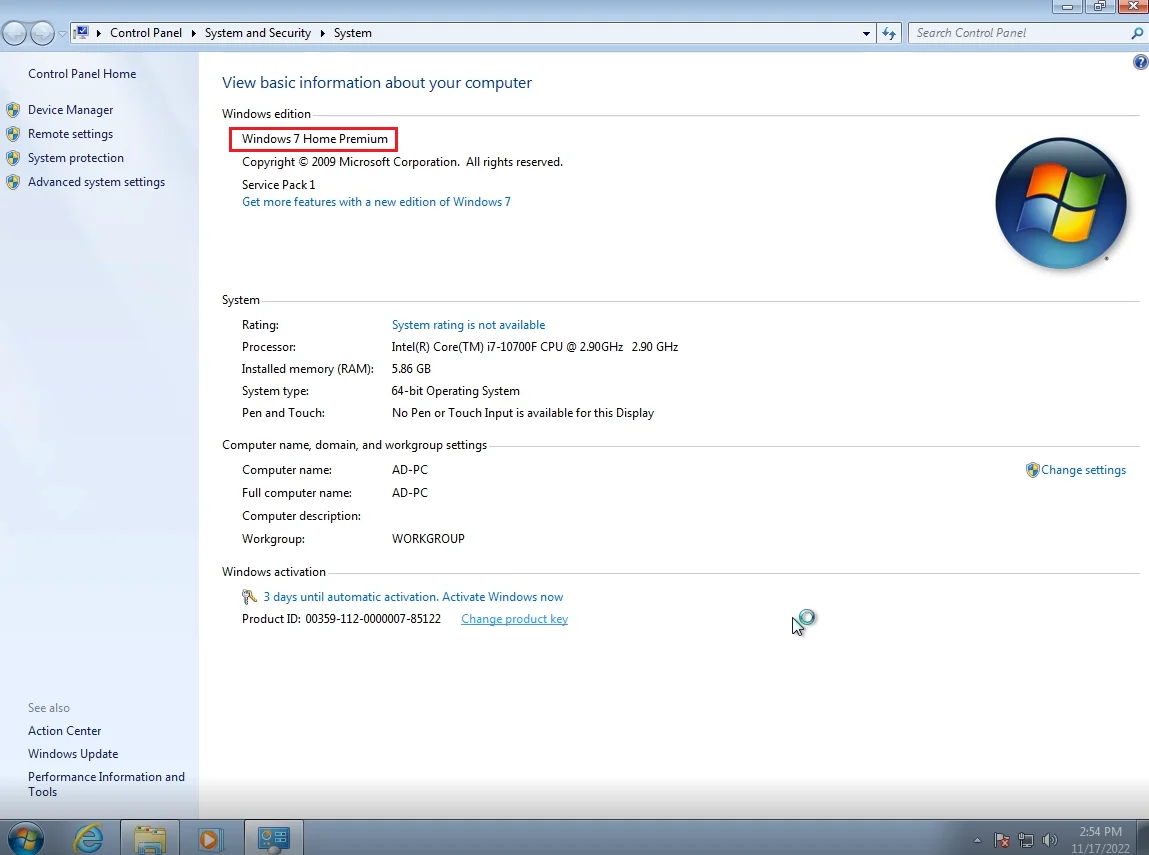1149x855 pixels.
Task: Open Help via the question mark icon
Action: [1140, 61]
